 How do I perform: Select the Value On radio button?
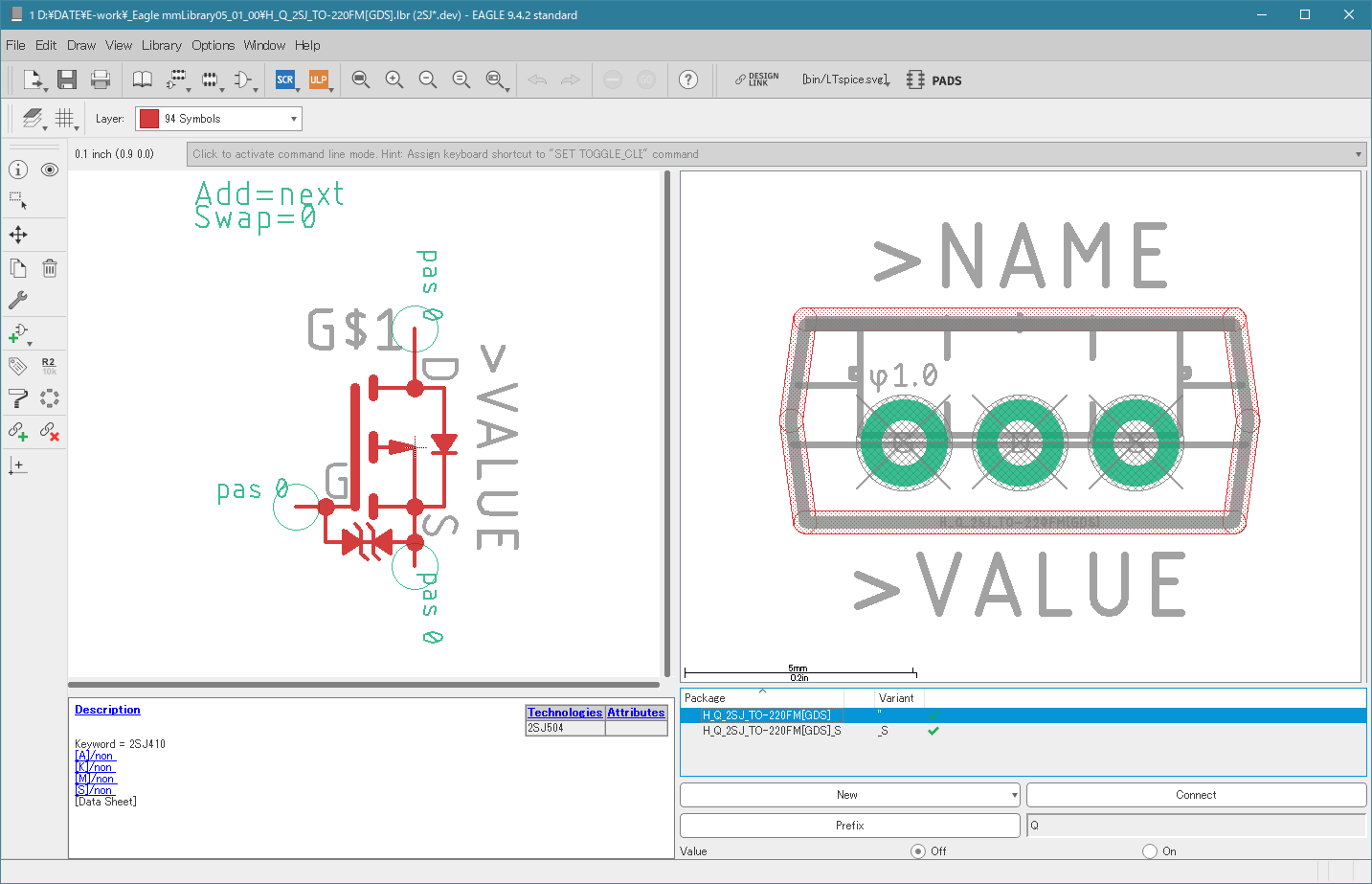click(1149, 850)
